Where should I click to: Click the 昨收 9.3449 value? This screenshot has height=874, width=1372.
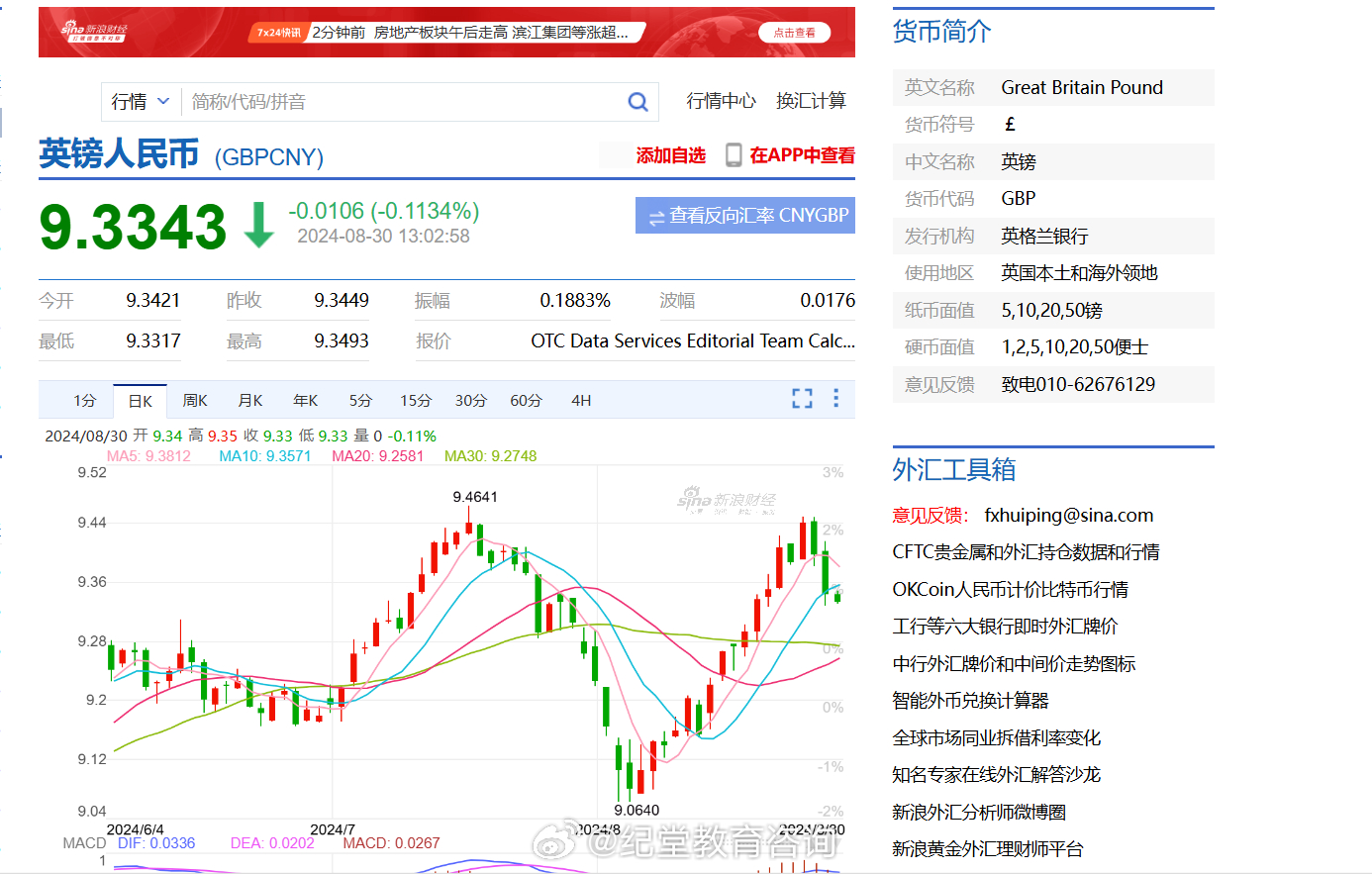point(342,300)
